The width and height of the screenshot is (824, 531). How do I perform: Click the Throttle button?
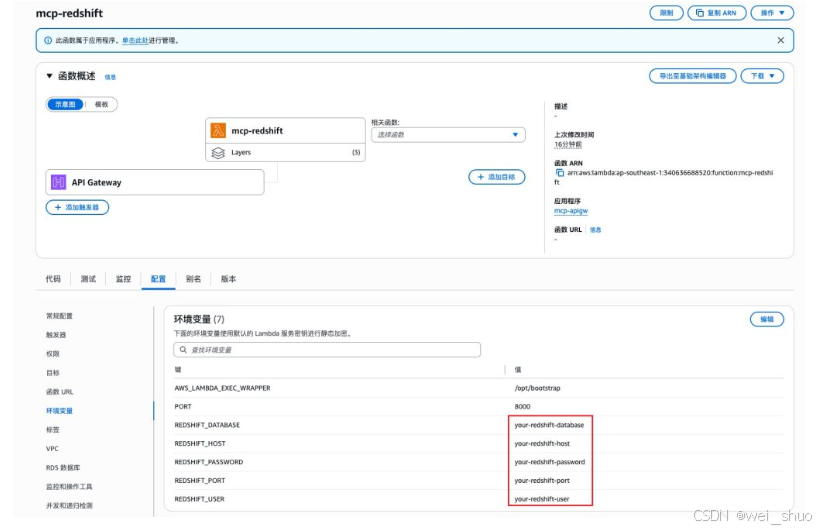click(666, 13)
